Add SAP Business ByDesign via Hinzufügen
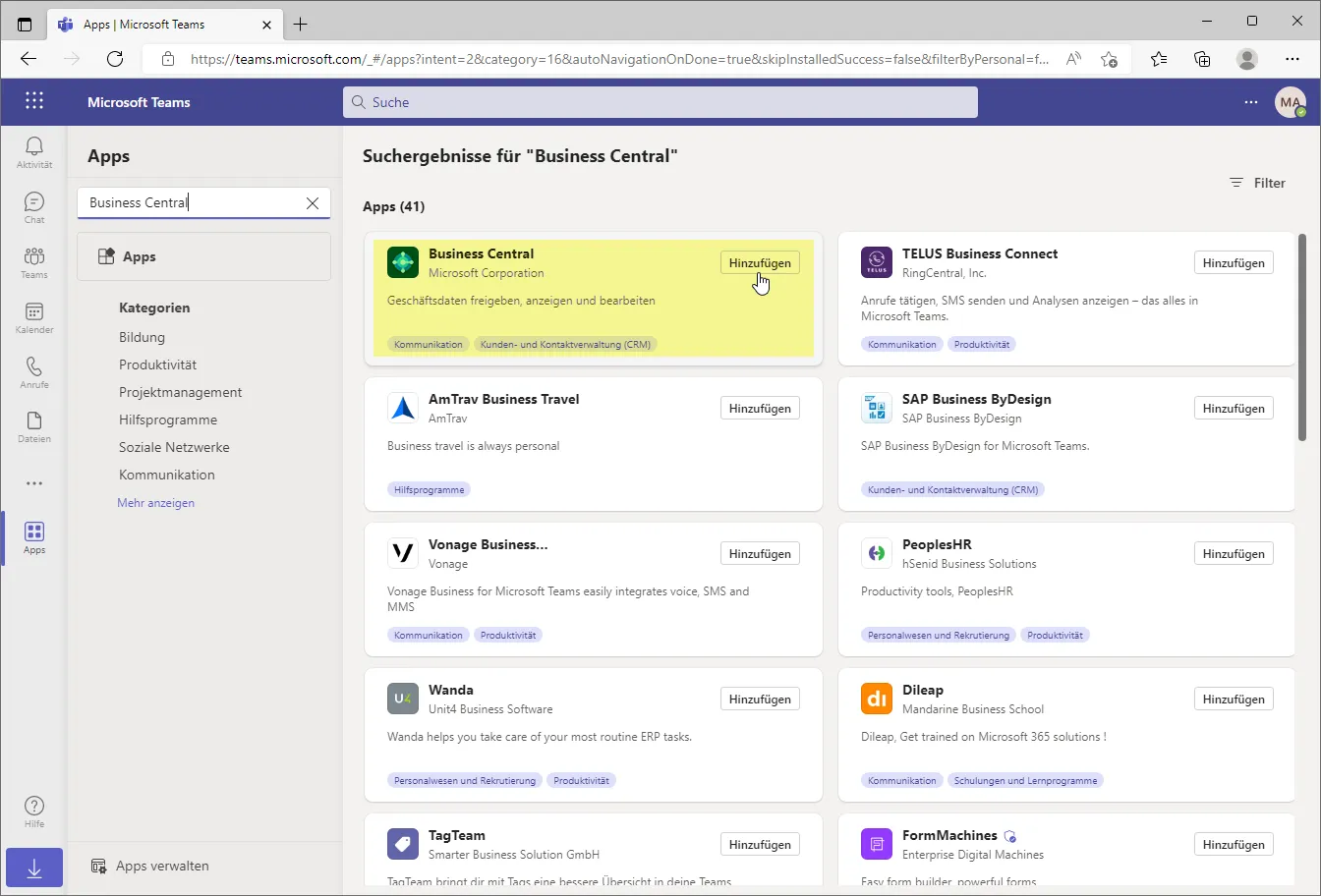1321x896 pixels. click(x=1234, y=408)
